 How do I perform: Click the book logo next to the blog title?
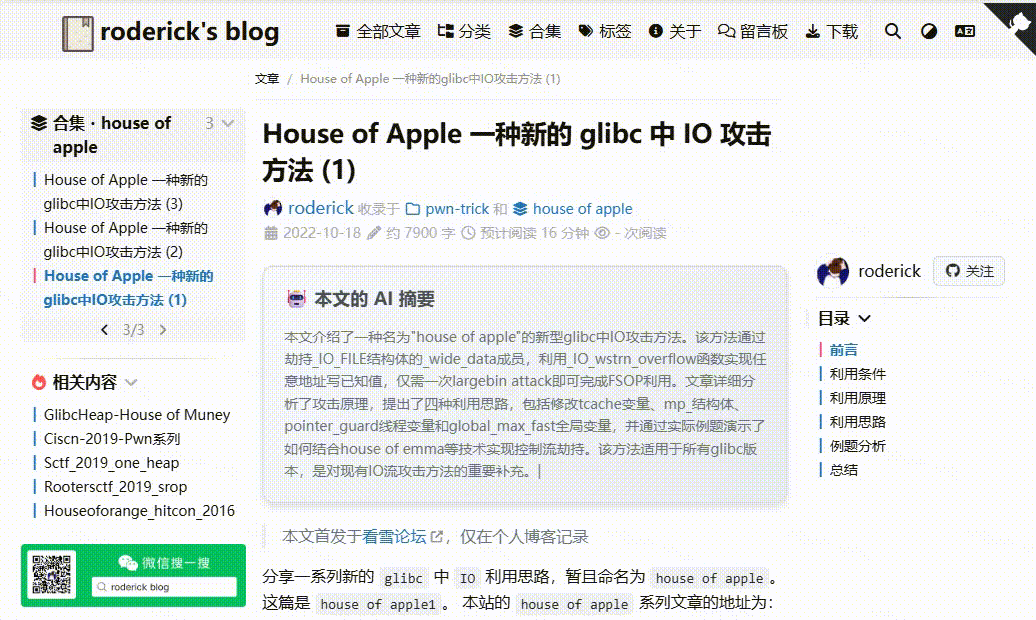click(78, 33)
